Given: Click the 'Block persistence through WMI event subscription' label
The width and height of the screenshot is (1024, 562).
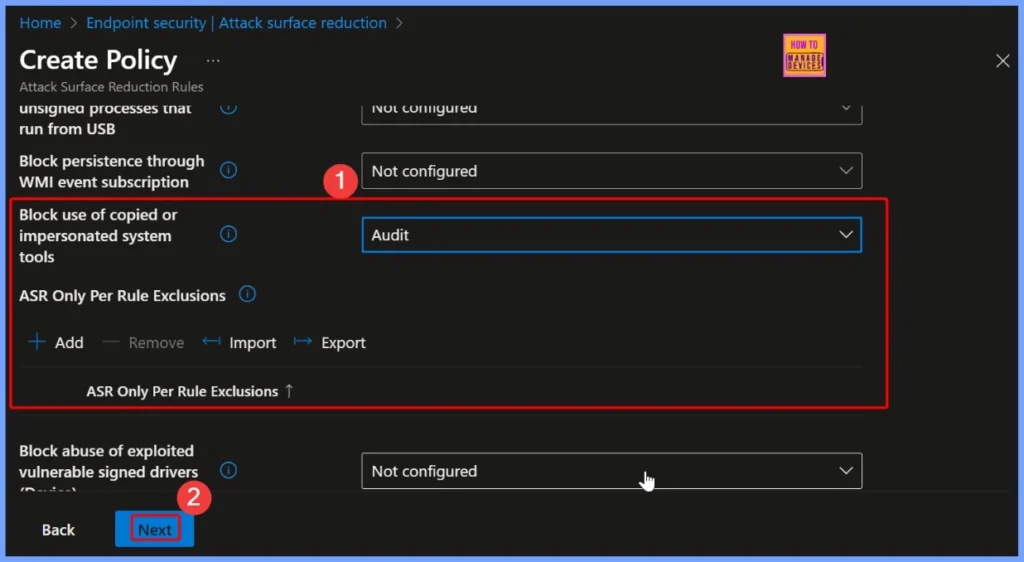Looking at the screenshot, I should click(x=112, y=172).
